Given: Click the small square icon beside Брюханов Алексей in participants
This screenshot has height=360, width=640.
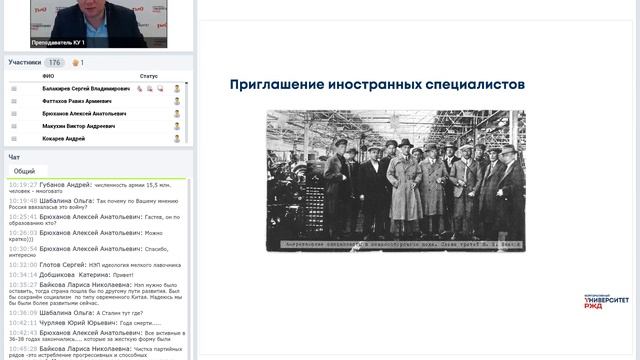Looking at the screenshot, I should click(14, 114).
